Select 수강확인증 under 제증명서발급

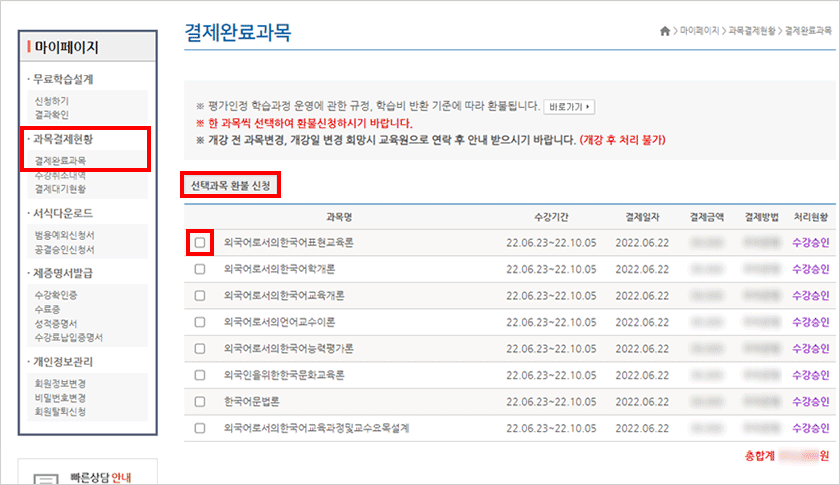(56, 295)
